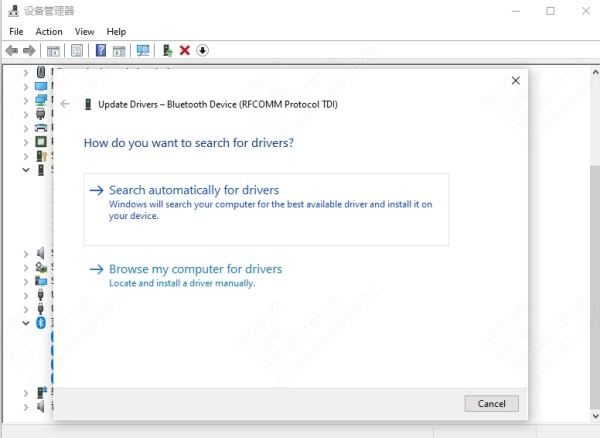Expand the node next to the processor icon
This screenshot has height=438, width=600.
pos(26,142)
